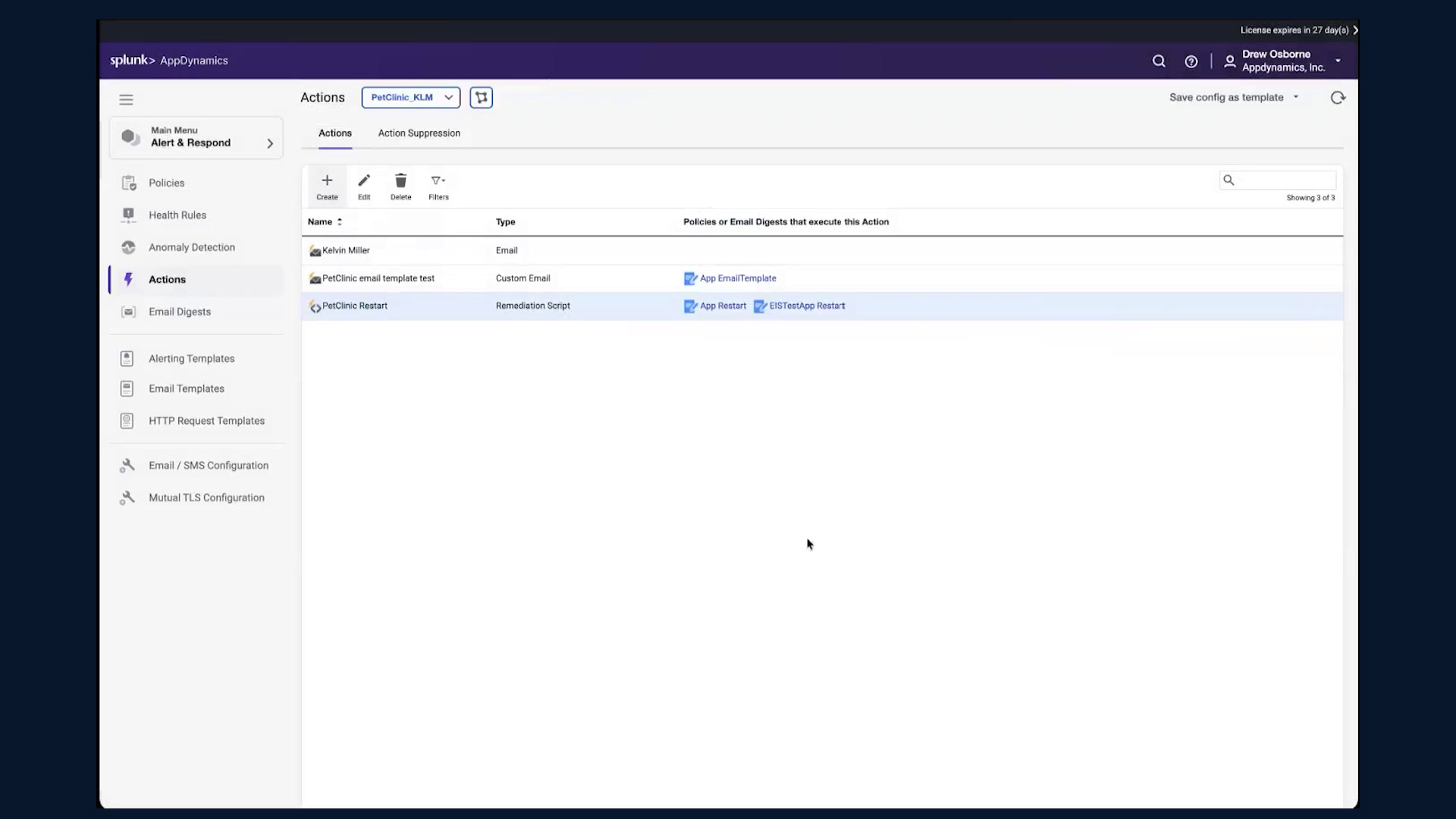The height and width of the screenshot is (819, 1456).
Task: Switch to the Action Suppression tab
Action: 419,133
